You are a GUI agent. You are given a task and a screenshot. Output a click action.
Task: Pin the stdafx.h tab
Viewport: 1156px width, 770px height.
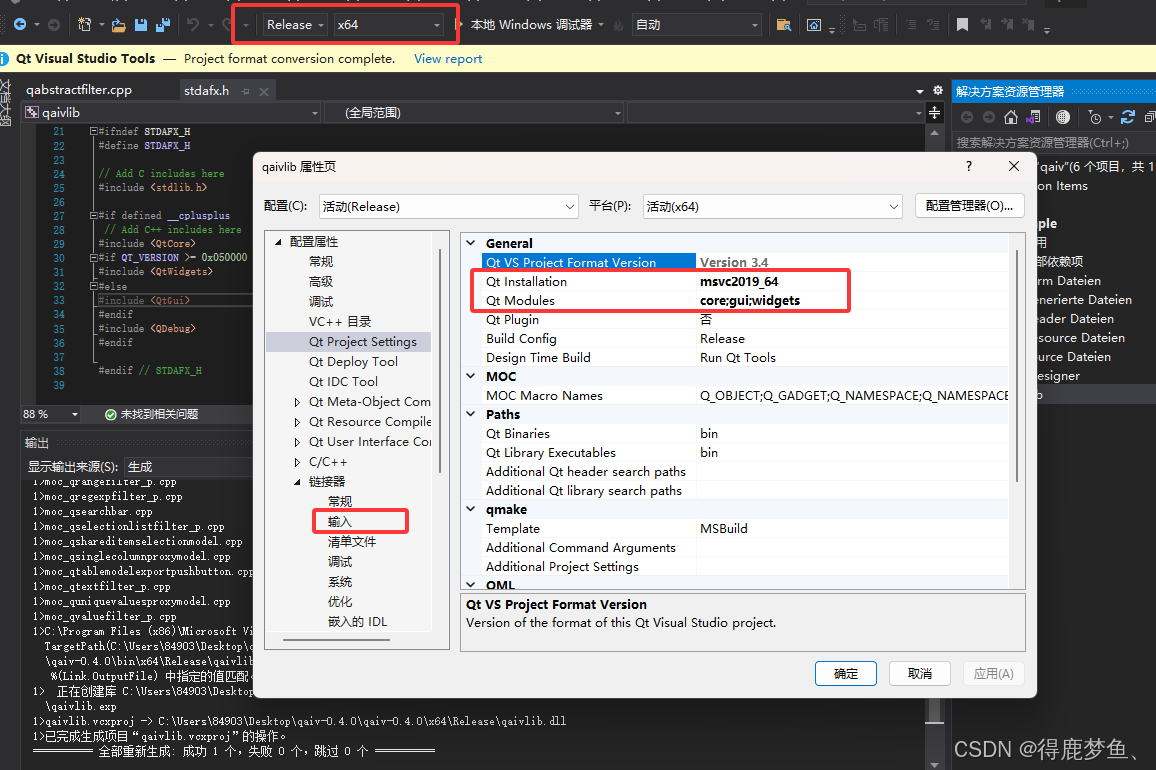[x=246, y=91]
